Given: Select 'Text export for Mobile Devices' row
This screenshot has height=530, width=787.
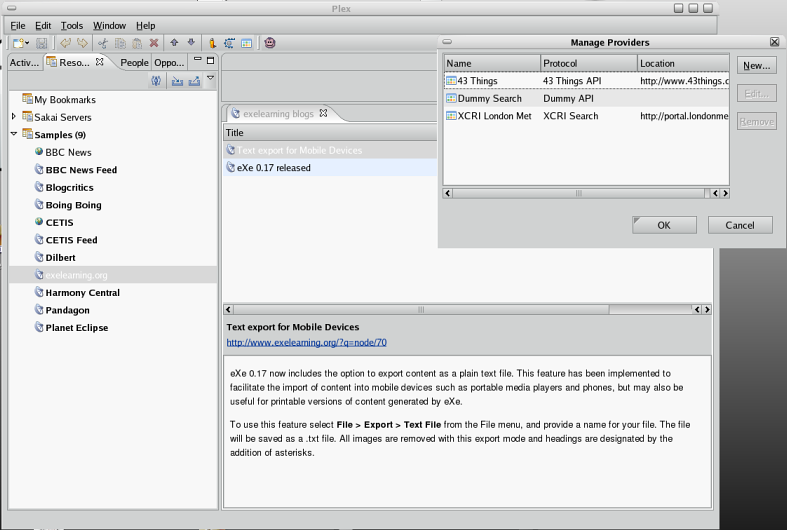Looking at the screenshot, I should pyautogui.click(x=330, y=150).
